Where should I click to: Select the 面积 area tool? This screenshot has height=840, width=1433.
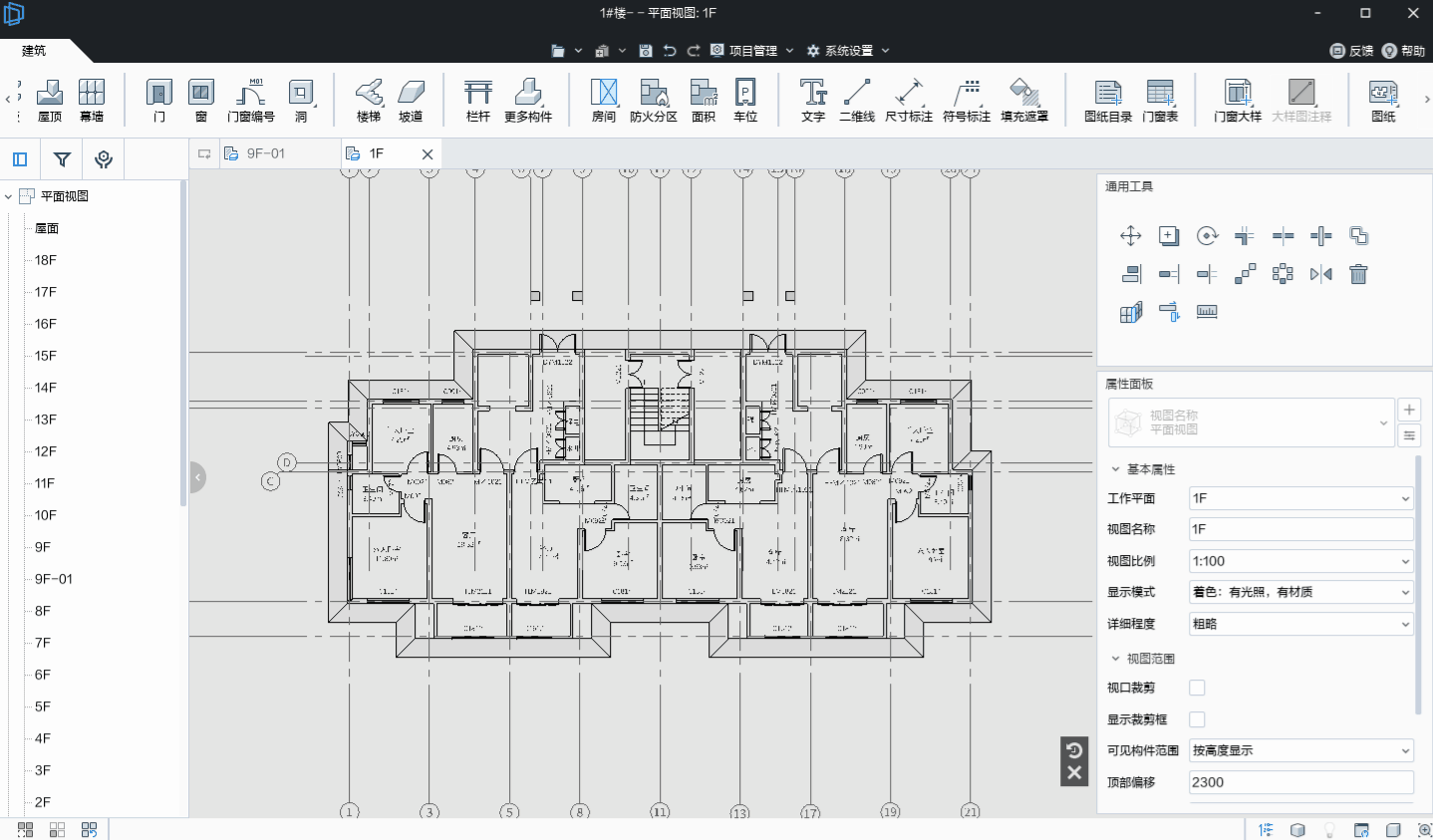coord(704,101)
